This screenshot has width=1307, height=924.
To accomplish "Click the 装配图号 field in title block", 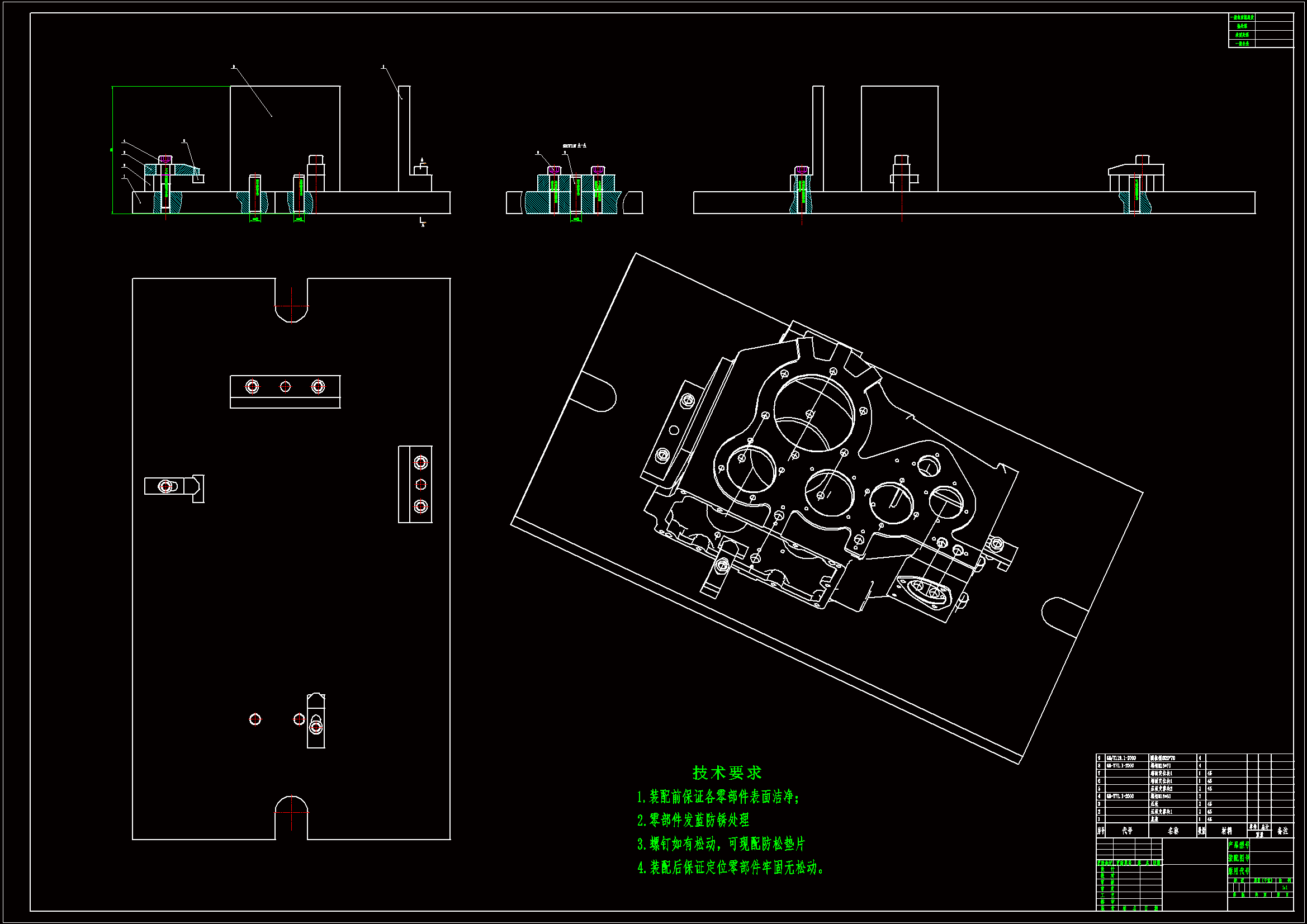I will 1239,859.
